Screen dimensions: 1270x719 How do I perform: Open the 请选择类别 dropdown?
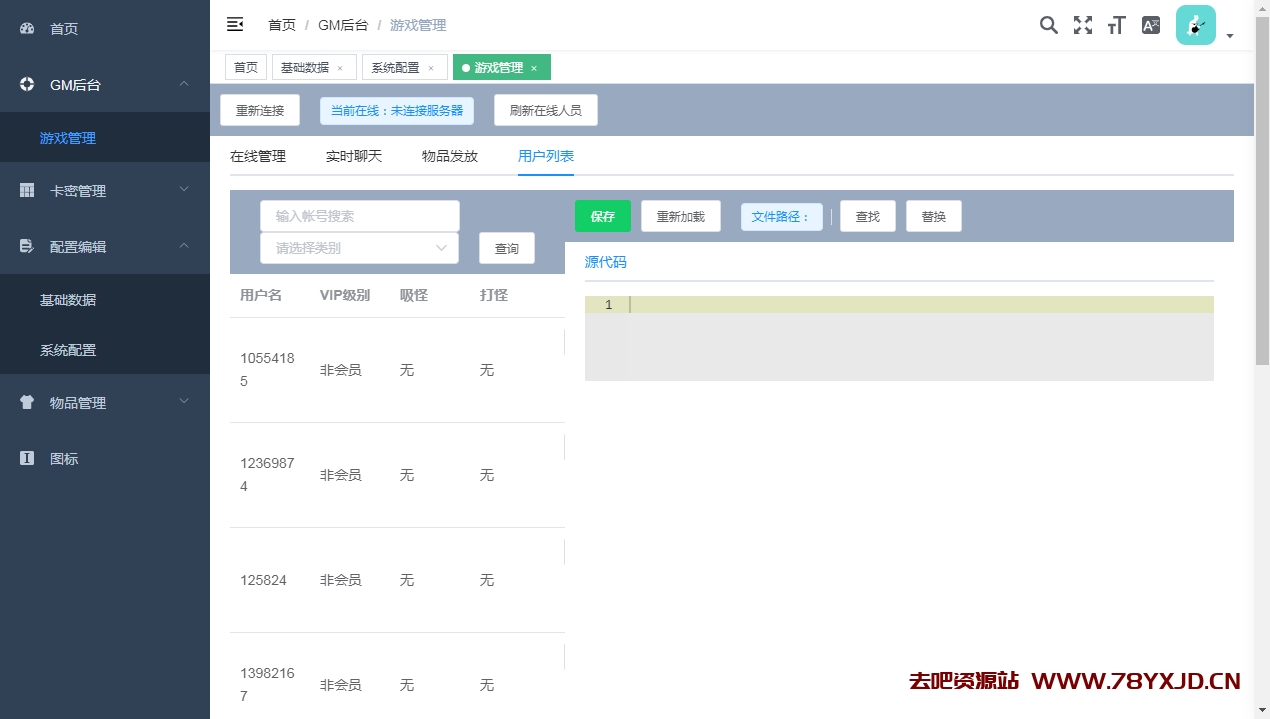tap(359, 248)
